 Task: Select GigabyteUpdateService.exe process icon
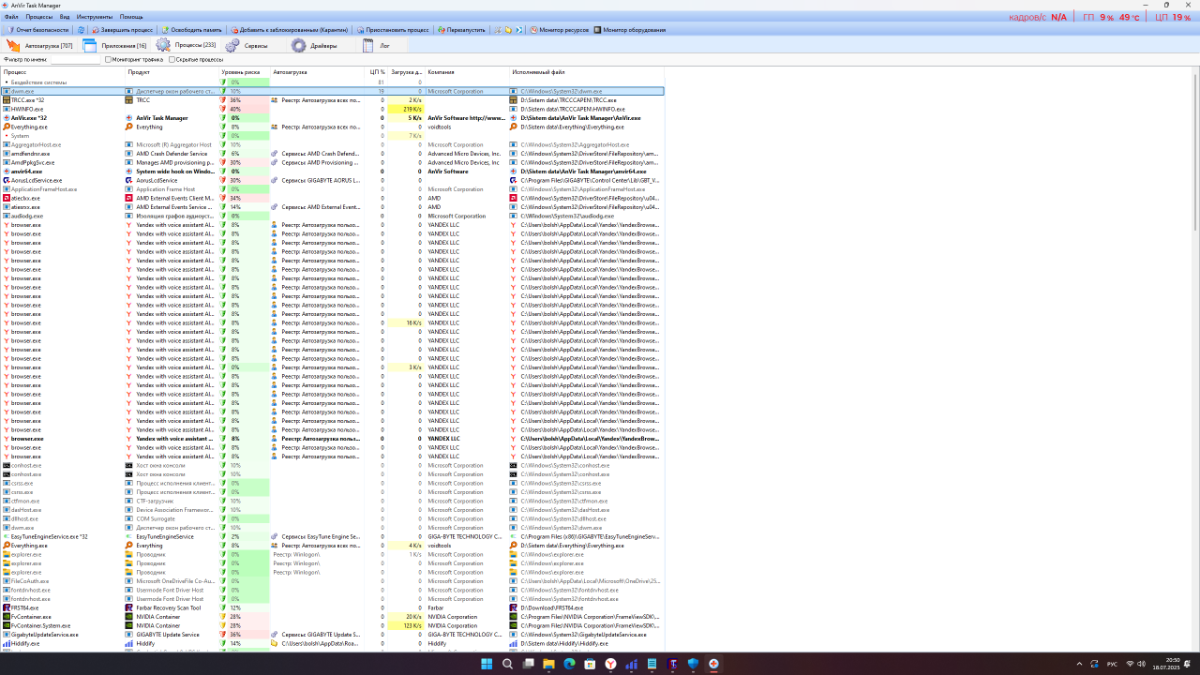(6, 634)
